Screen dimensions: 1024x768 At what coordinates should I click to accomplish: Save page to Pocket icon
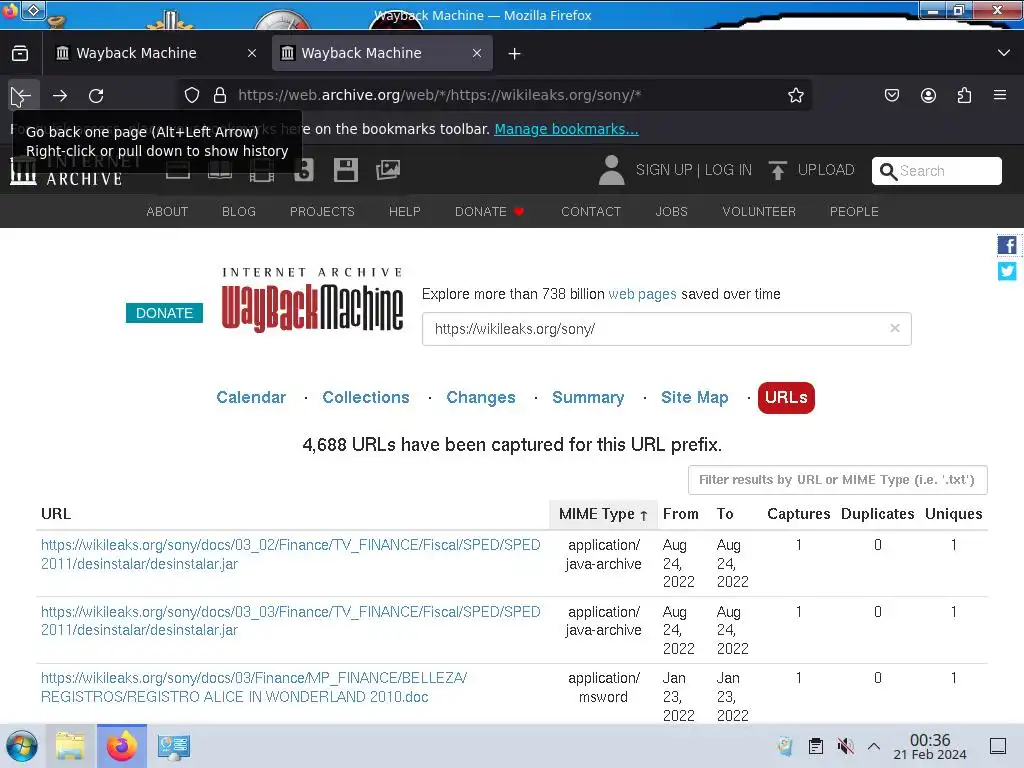tap(891, 95)
